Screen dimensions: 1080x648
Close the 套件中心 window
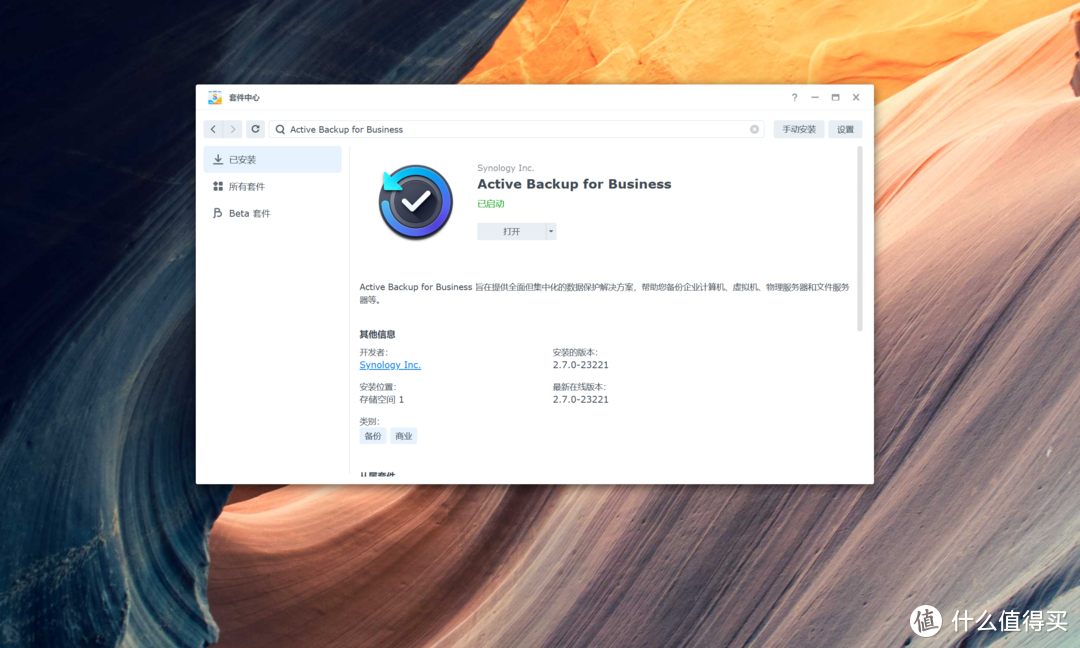[x=856, y=97]
